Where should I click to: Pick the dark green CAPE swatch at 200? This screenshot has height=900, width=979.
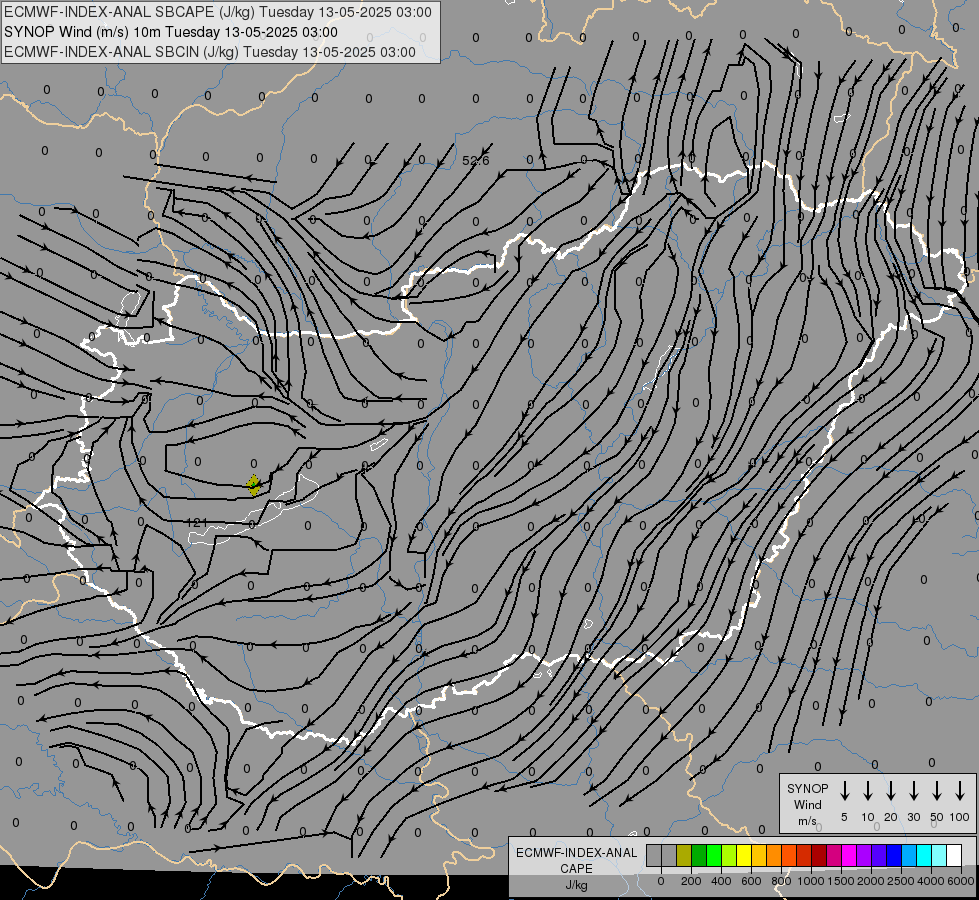[x=699, y=855]
